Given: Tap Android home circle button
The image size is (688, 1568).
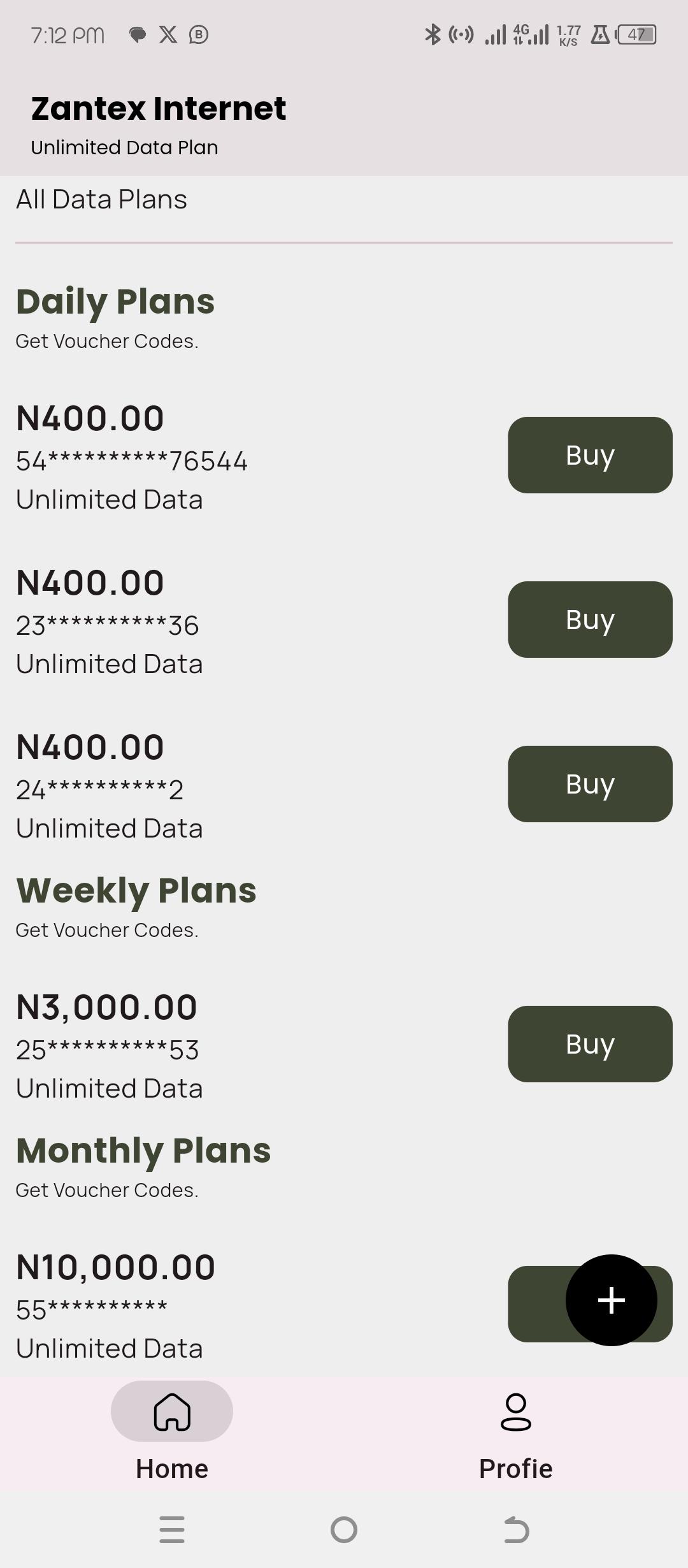Looking at the screenshot, I should point(344,1530).
